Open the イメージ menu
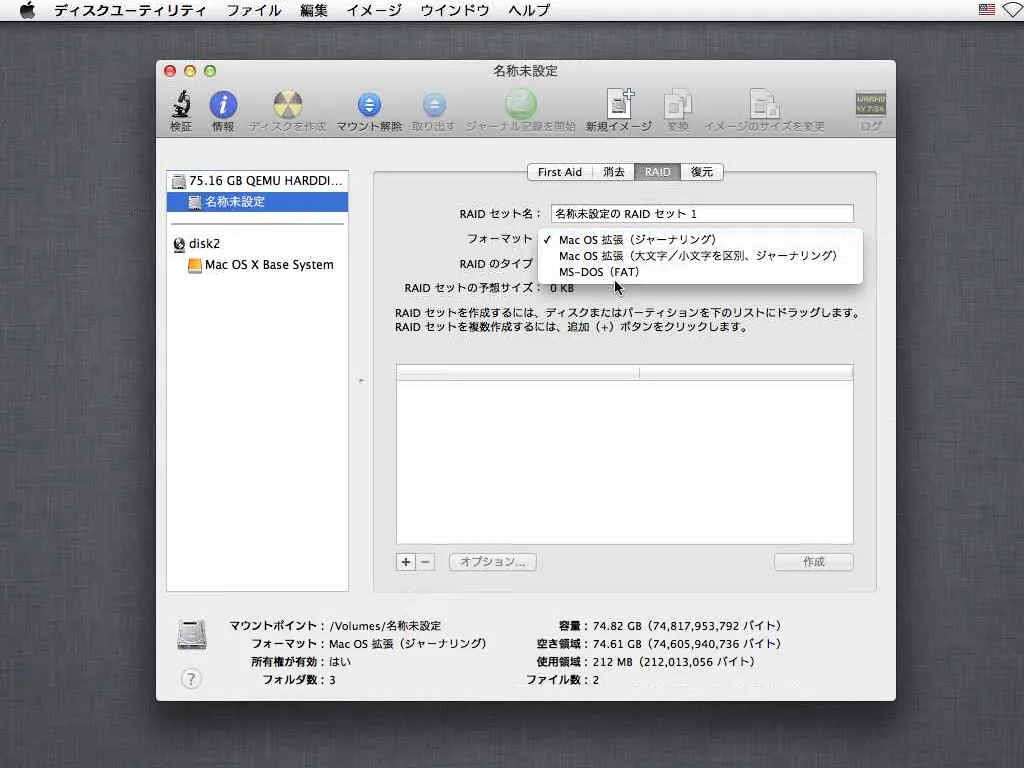Viewport: 1024px width, 768px height. tap(374, 10)
